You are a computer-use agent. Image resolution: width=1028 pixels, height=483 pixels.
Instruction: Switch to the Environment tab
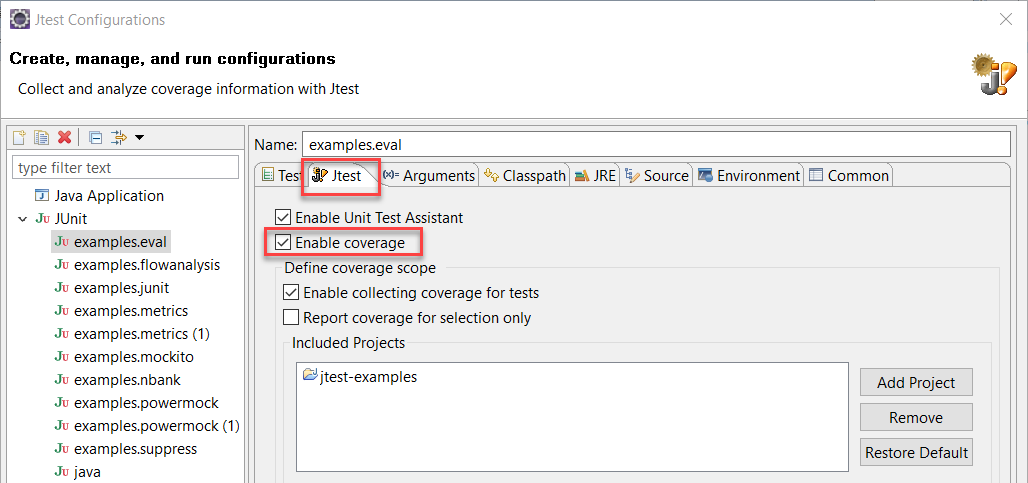pos(749,176)
